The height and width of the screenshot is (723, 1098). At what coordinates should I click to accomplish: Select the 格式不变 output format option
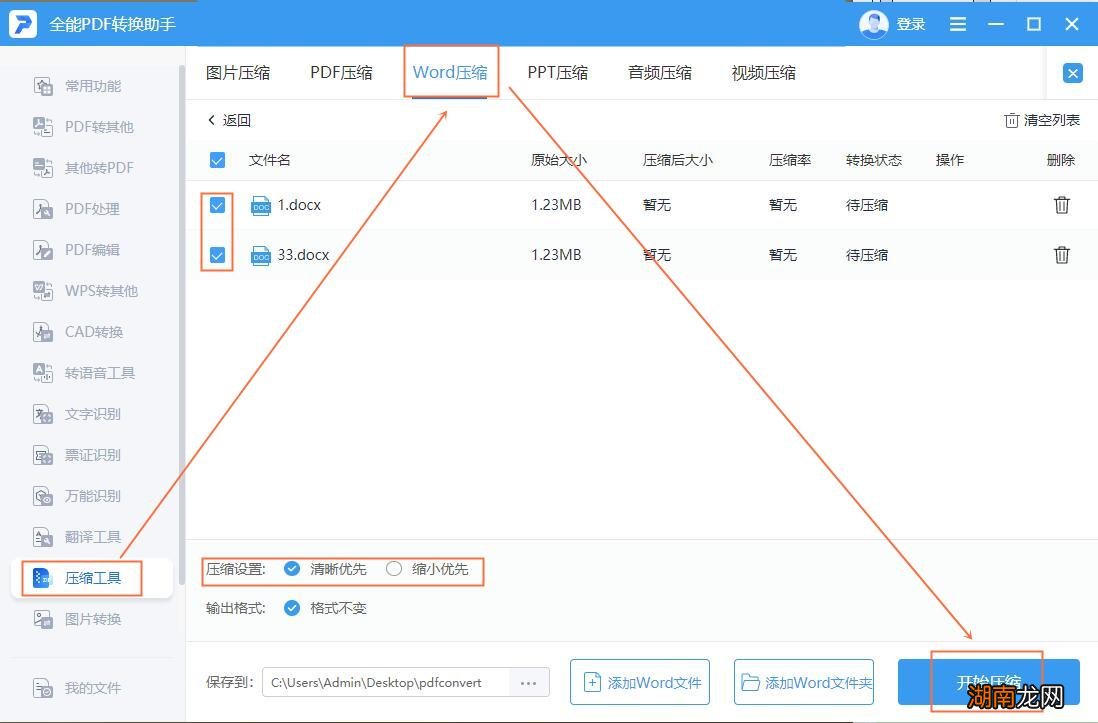coord(291,608)
